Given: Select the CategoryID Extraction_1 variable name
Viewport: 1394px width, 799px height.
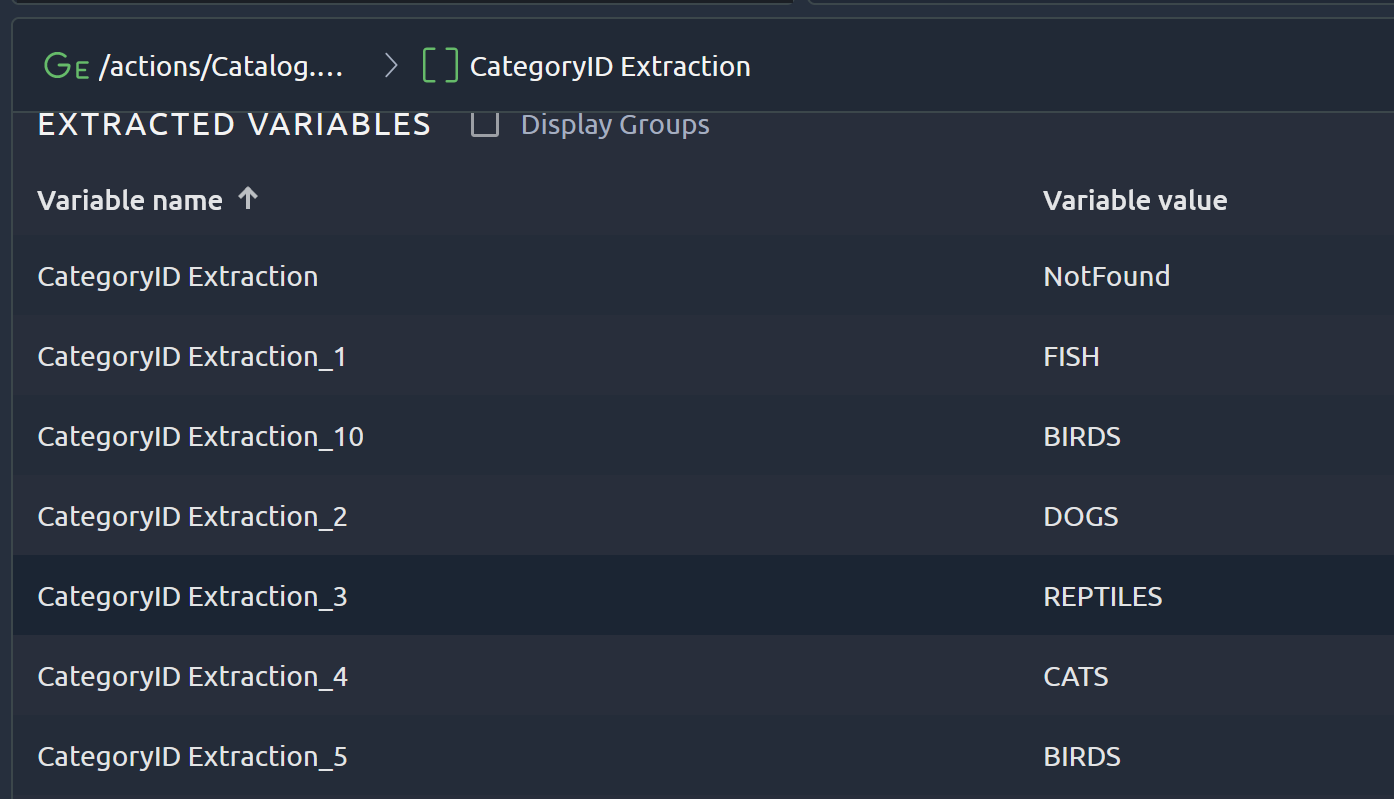Looking at the screenshot, I should click(x=192, y=356).
